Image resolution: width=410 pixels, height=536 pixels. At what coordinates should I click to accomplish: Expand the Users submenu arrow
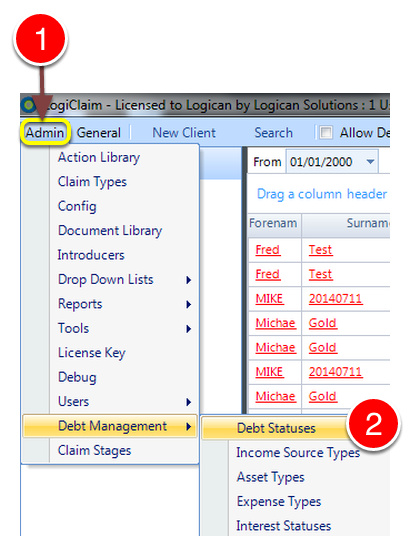pyautogui.click(x=188, y=402)
